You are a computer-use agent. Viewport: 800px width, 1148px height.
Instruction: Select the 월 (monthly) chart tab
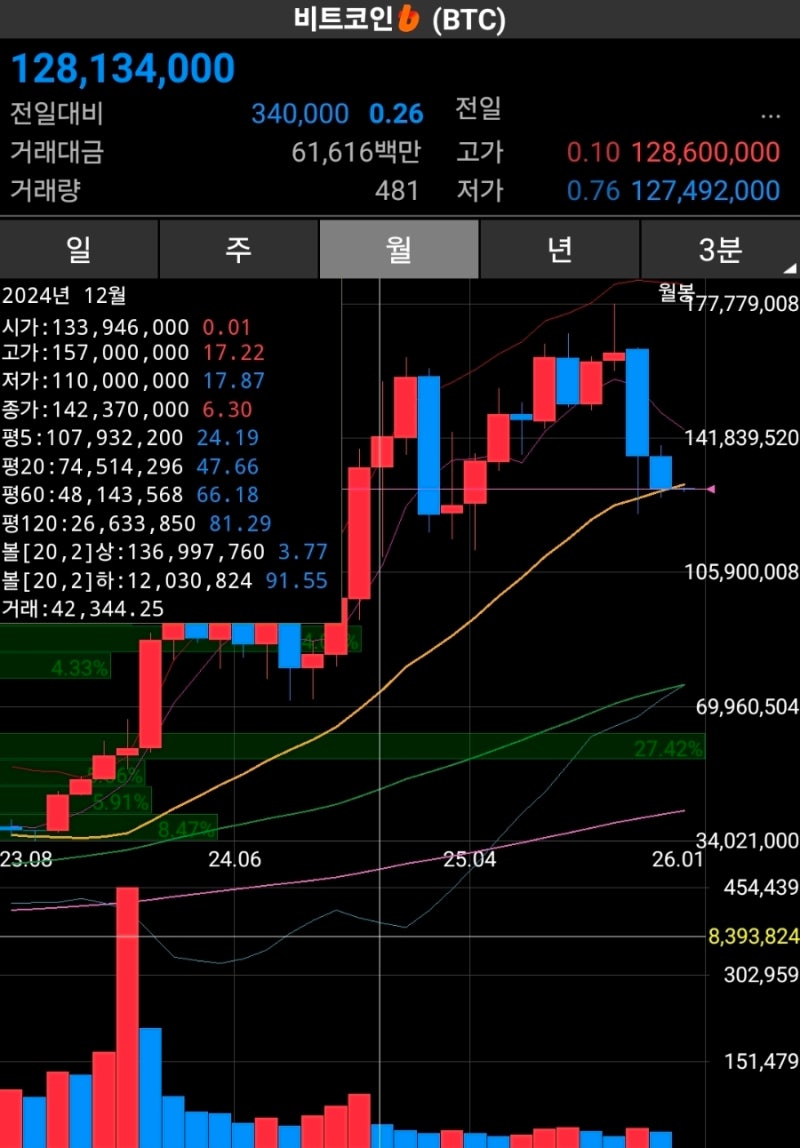tap(399, 250)
